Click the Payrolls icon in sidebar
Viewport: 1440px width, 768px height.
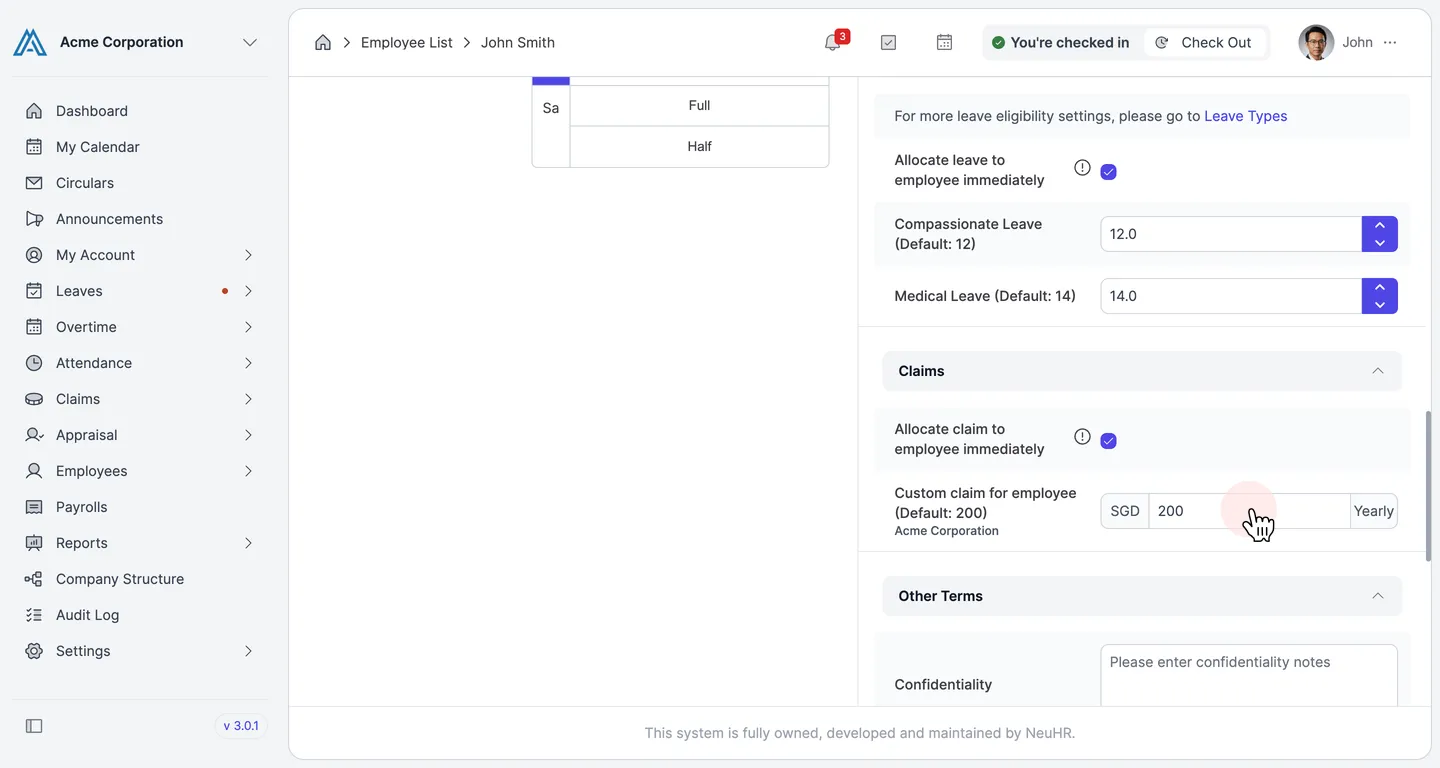[x=34, y=507]
